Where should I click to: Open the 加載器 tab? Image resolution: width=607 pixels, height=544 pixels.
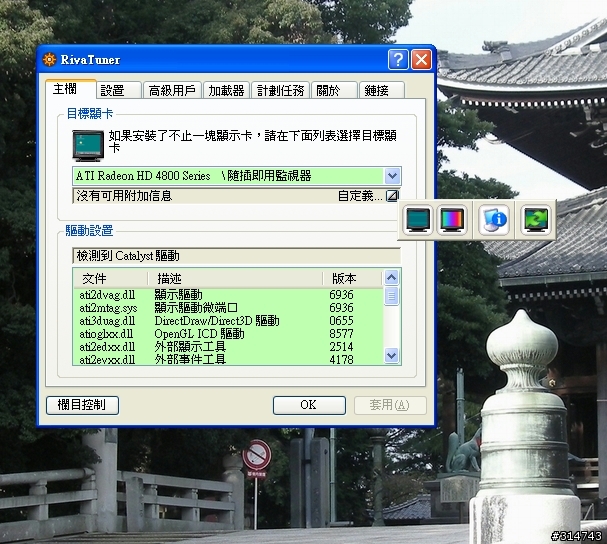point(226,90)
